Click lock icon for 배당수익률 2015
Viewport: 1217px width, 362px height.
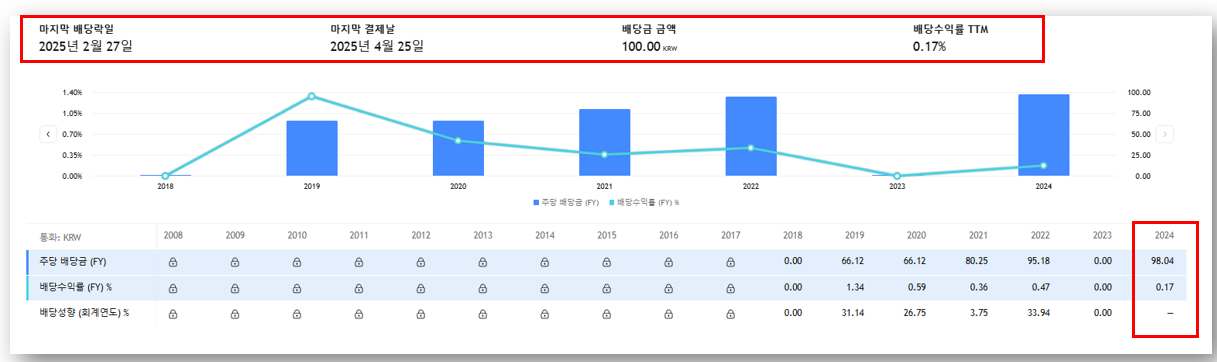pyautogui.click(x=606, y=288)
